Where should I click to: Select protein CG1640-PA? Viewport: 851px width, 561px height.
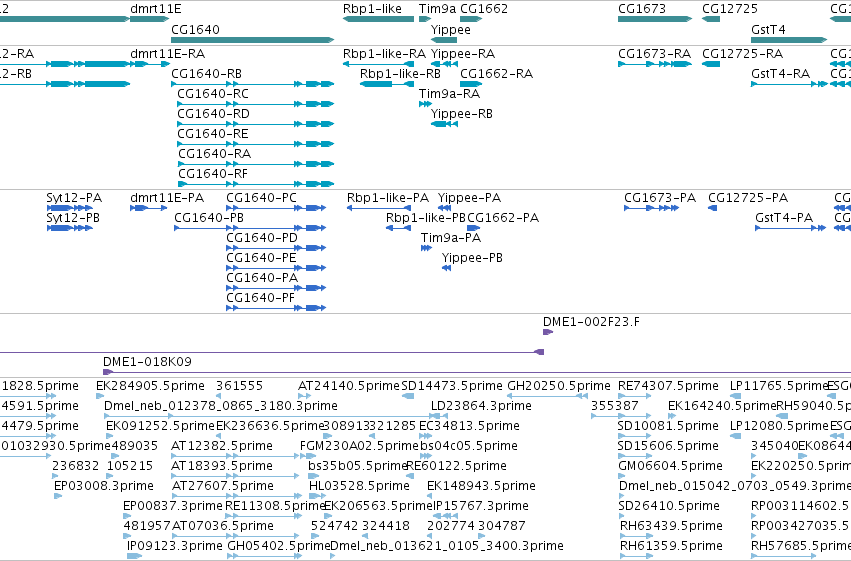(276, 288)
